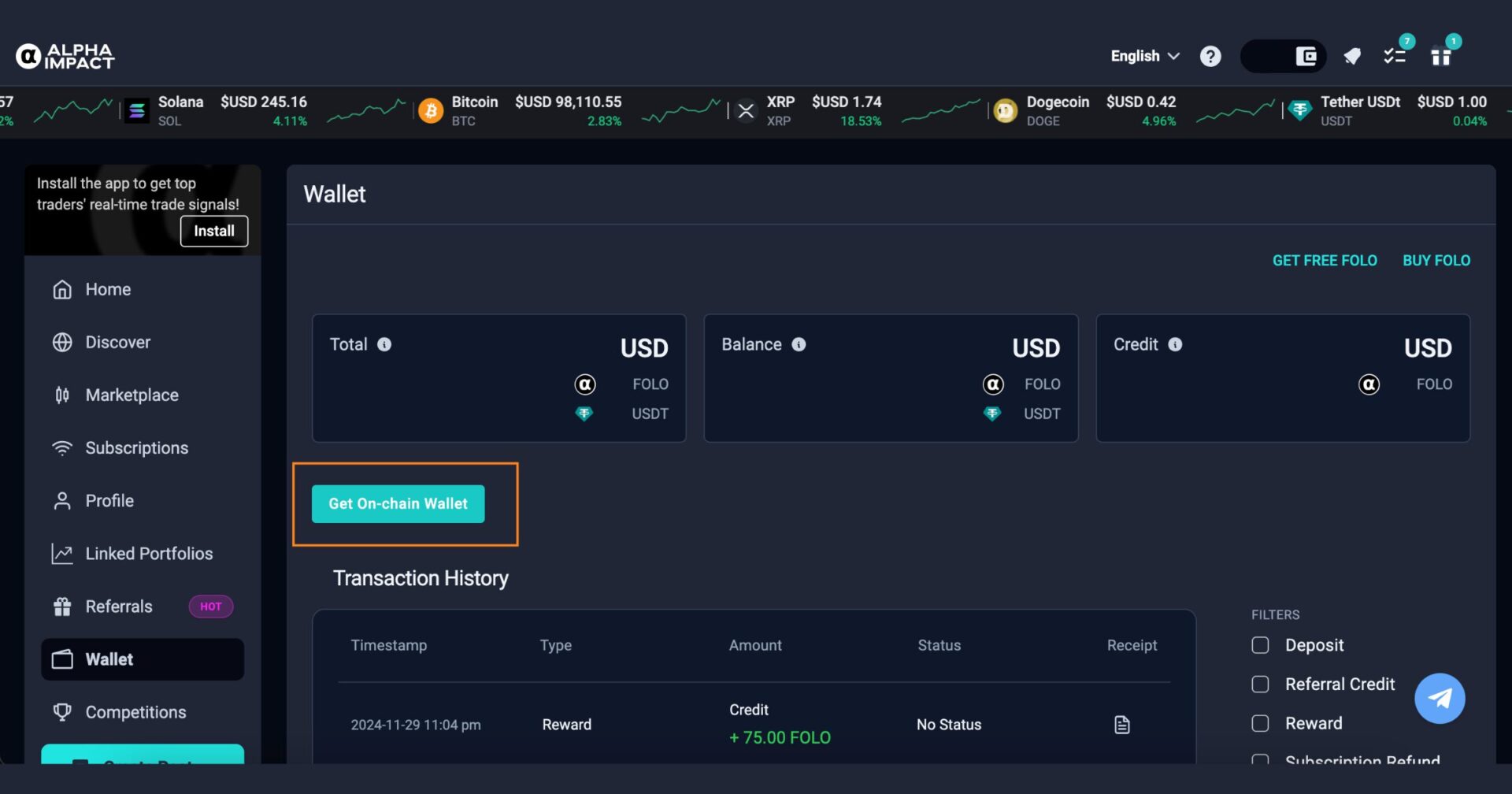This screenshot has width=1512, height=794.
Task: Click the No Status cell
Action: [x=949, y=725]
